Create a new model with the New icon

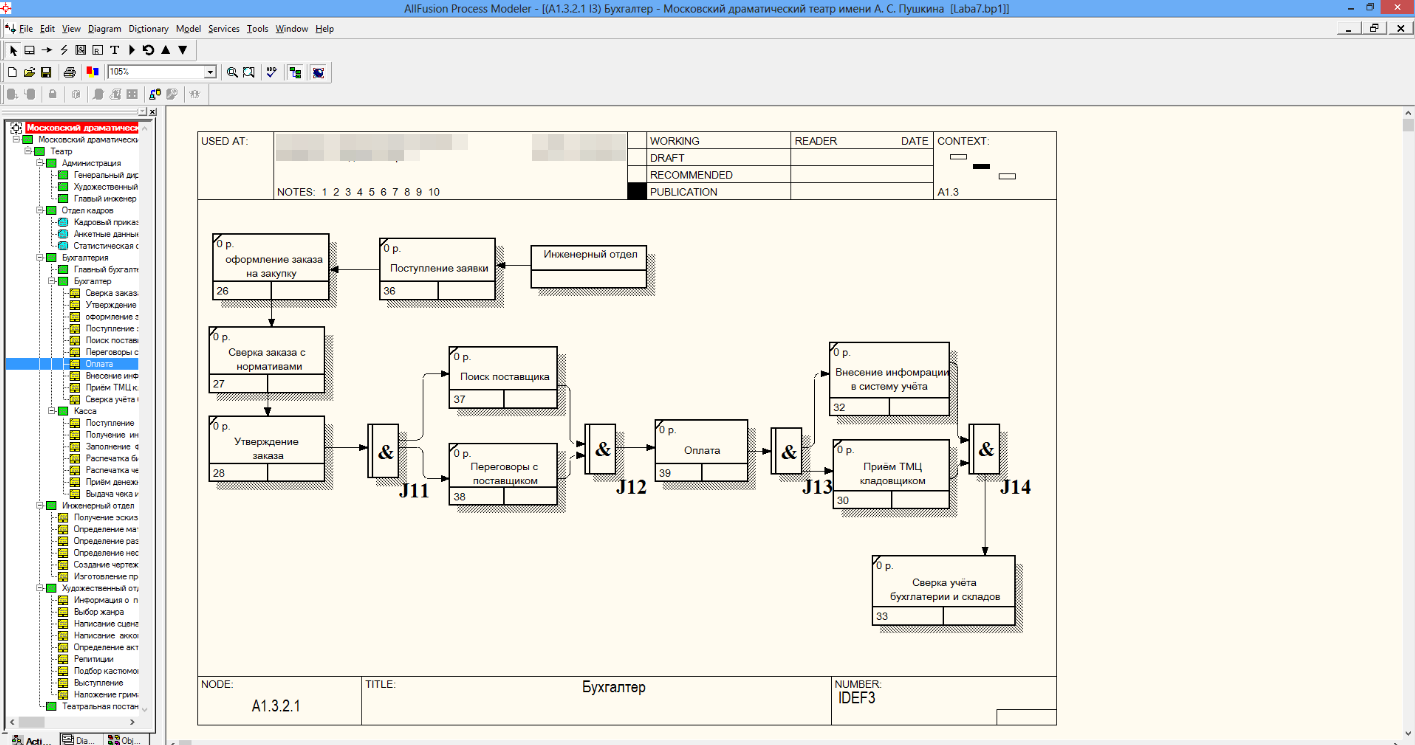click(x=13, y=72)
